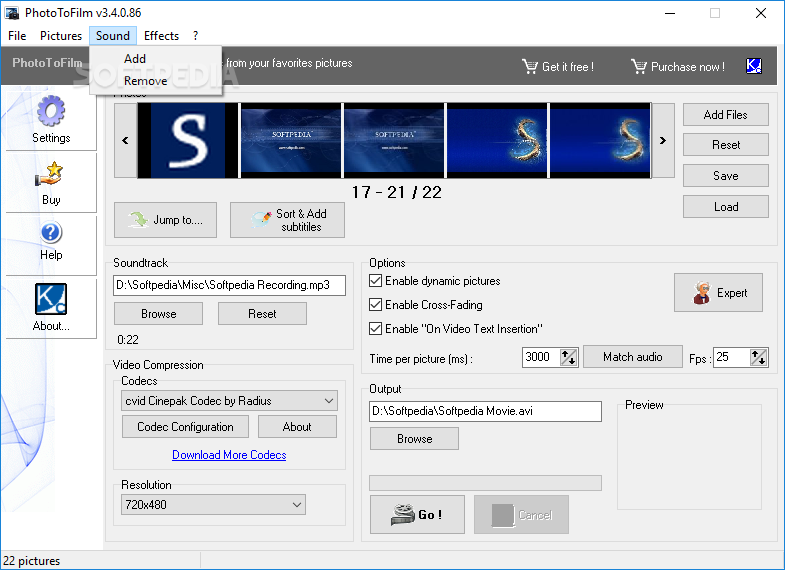
Task: Open the File menu
Action: (x=17, y=36)
